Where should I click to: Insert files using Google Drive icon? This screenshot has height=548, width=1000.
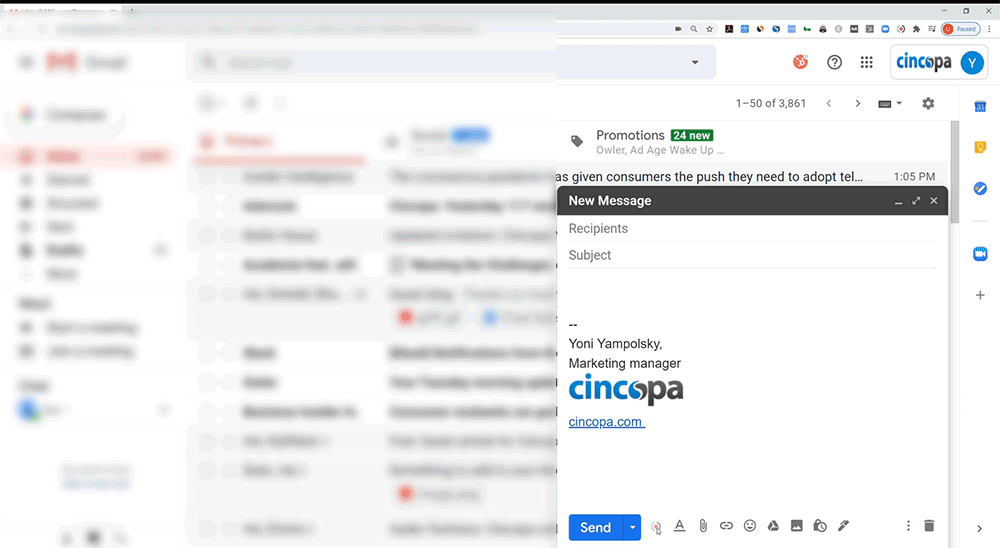click(x=773, y=526)
